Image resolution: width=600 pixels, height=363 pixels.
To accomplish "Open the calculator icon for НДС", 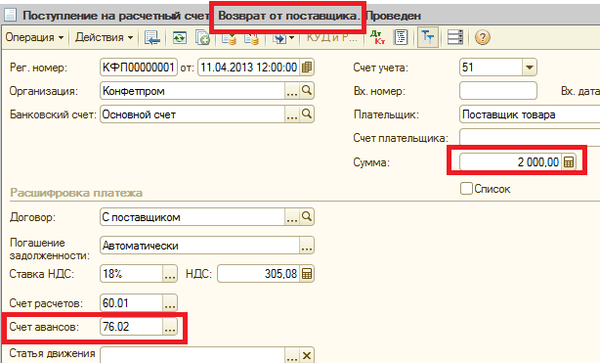I will click(307, 274).
